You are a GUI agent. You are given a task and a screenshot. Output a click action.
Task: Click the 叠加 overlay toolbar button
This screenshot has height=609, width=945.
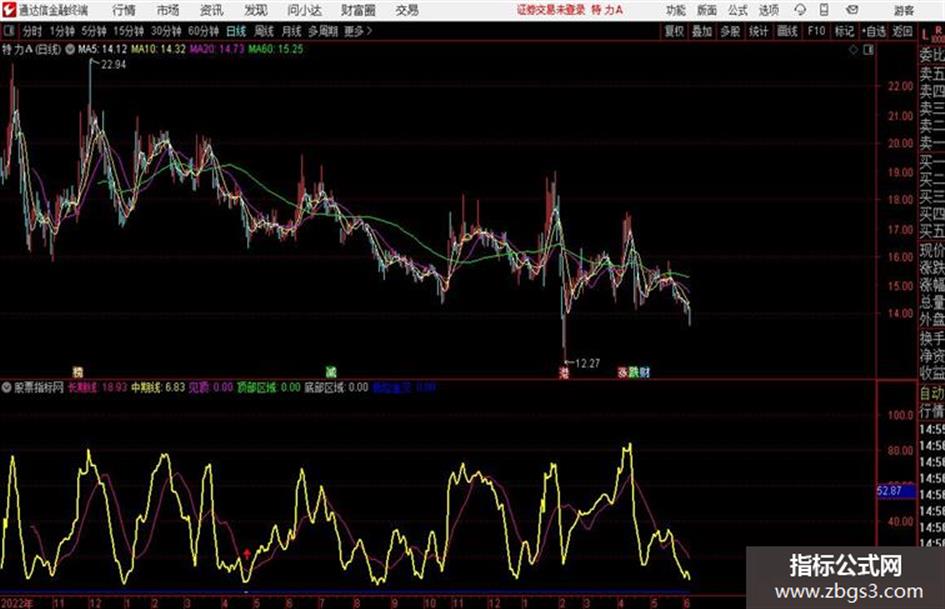pyautogui.click(x=702, y=31)
